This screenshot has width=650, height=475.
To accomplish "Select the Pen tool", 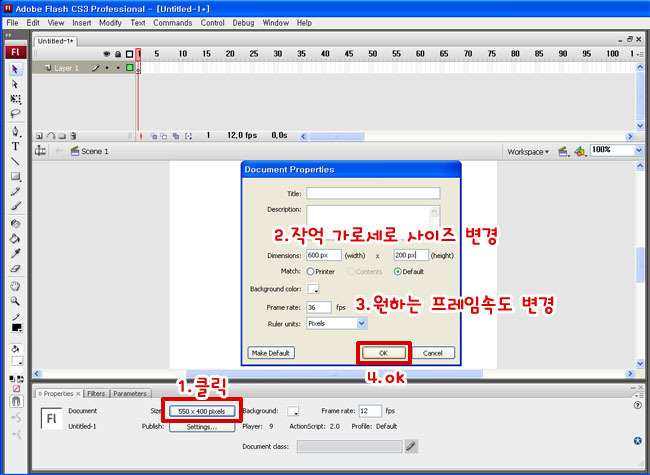I will [15, 132].
